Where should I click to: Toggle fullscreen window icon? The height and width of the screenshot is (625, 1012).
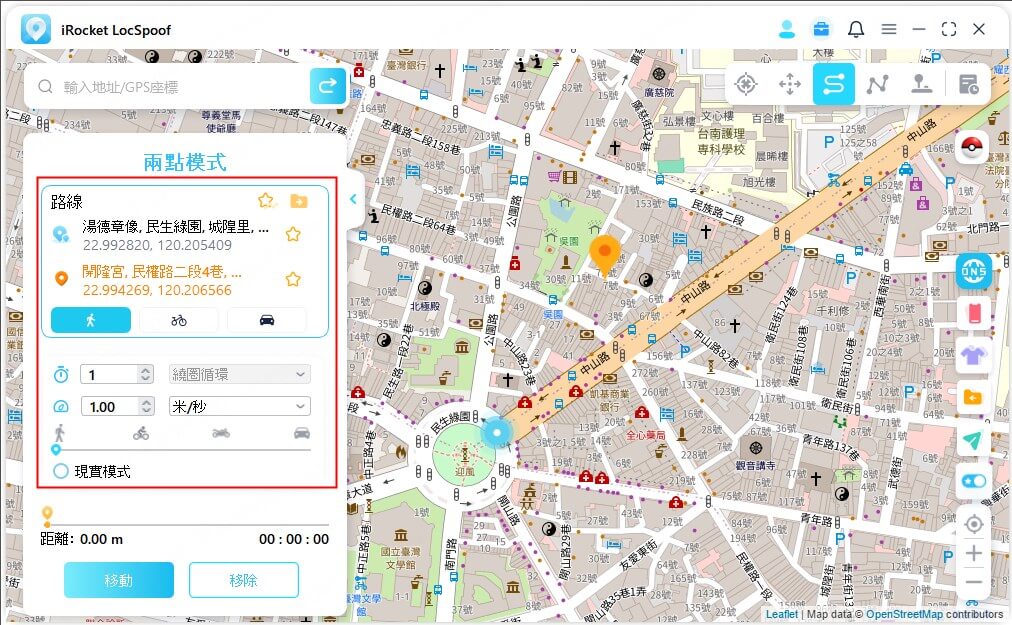point(949,29)
